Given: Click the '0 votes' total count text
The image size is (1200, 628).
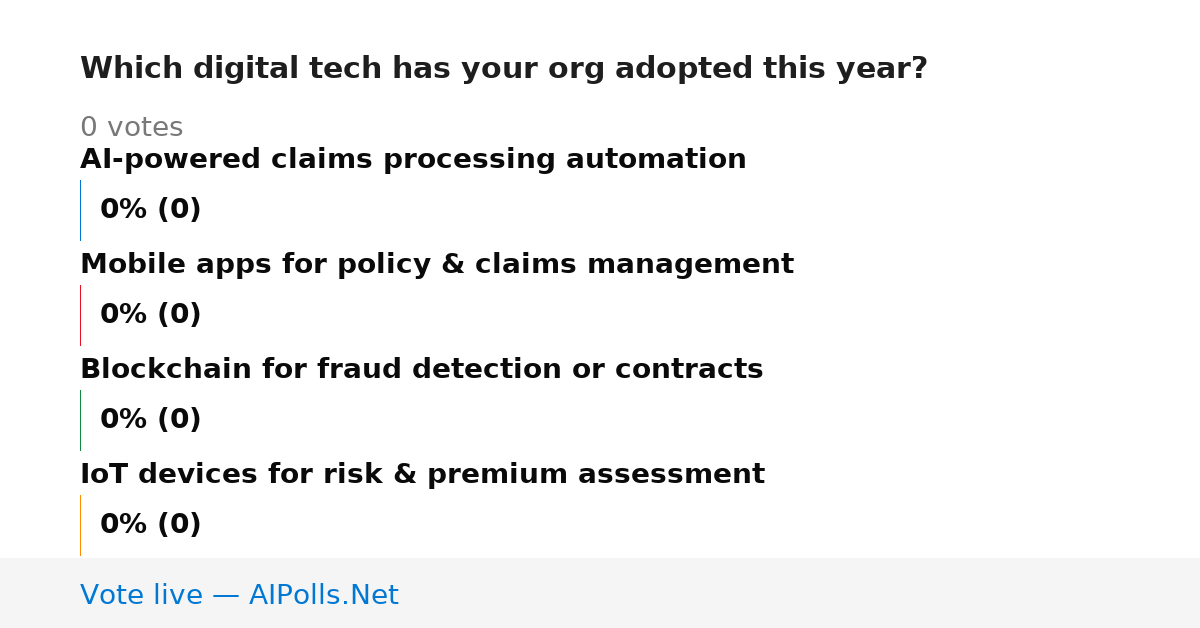Looking at the screenshot, I should click(131, 128).
